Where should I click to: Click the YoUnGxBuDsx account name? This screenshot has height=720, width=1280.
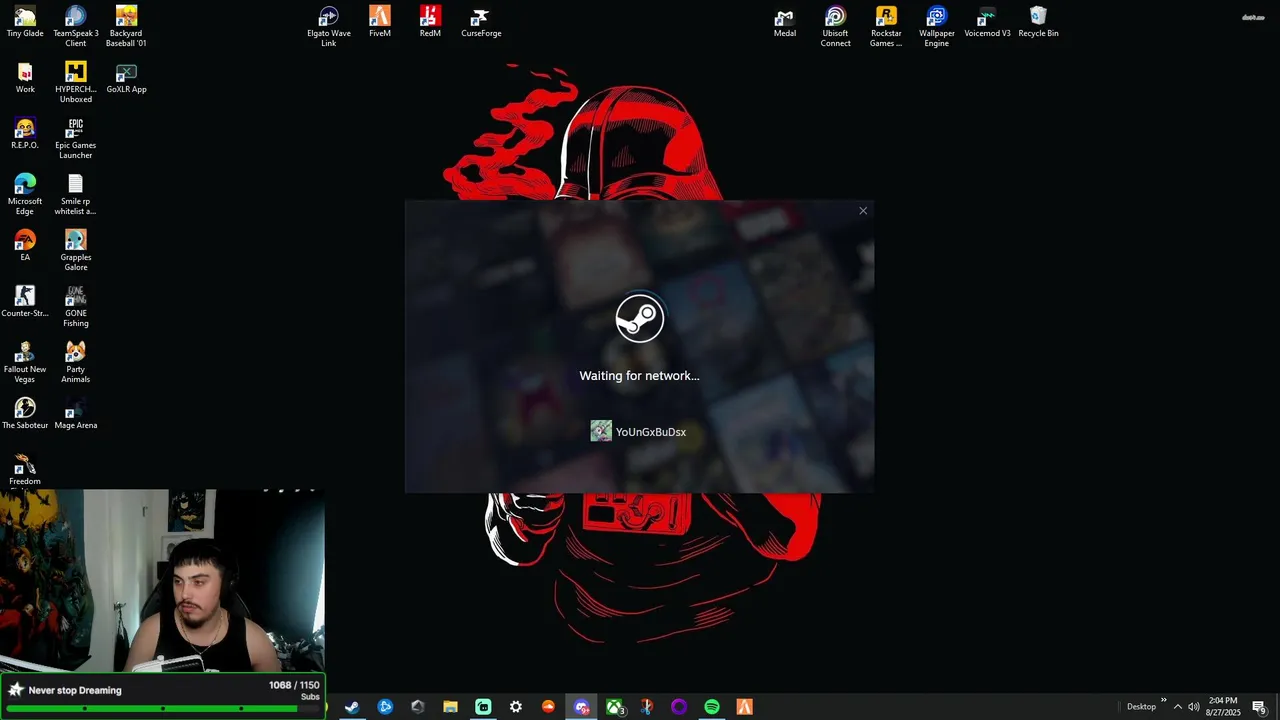pyautogui.click(x=651, y=432)
